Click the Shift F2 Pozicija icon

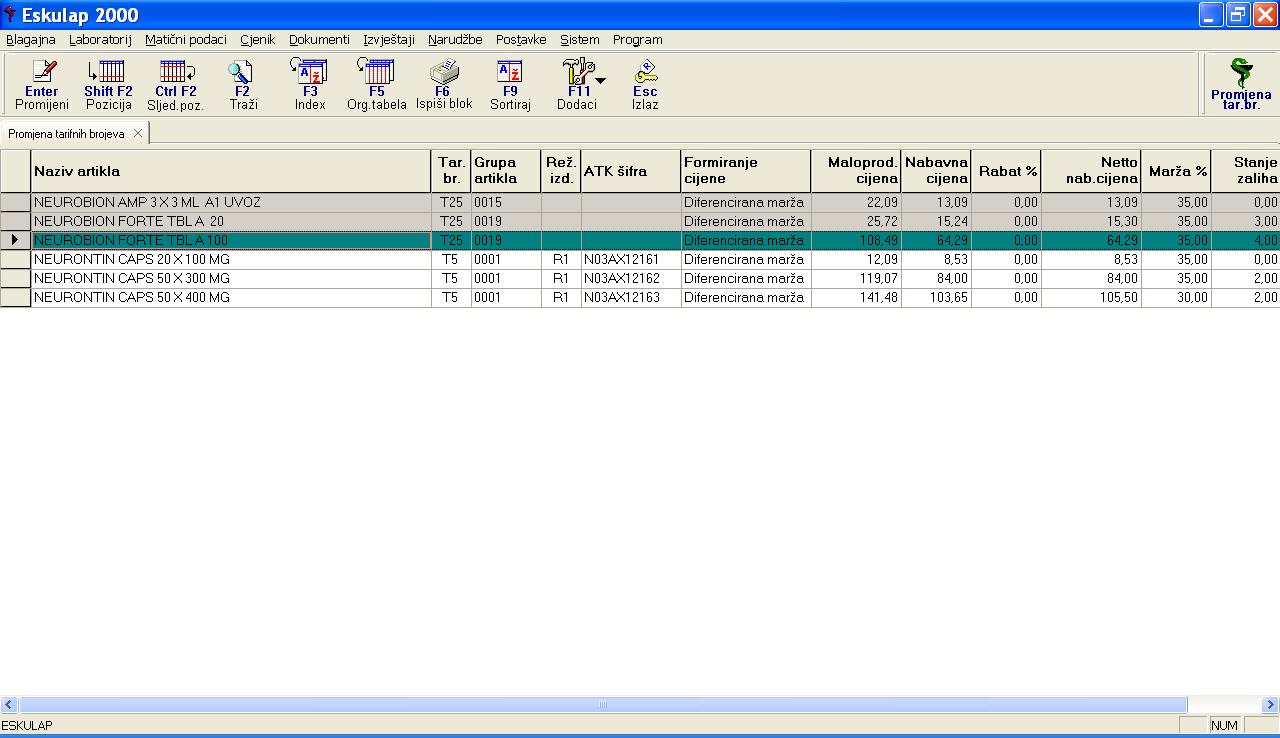[x=108, y=84]
